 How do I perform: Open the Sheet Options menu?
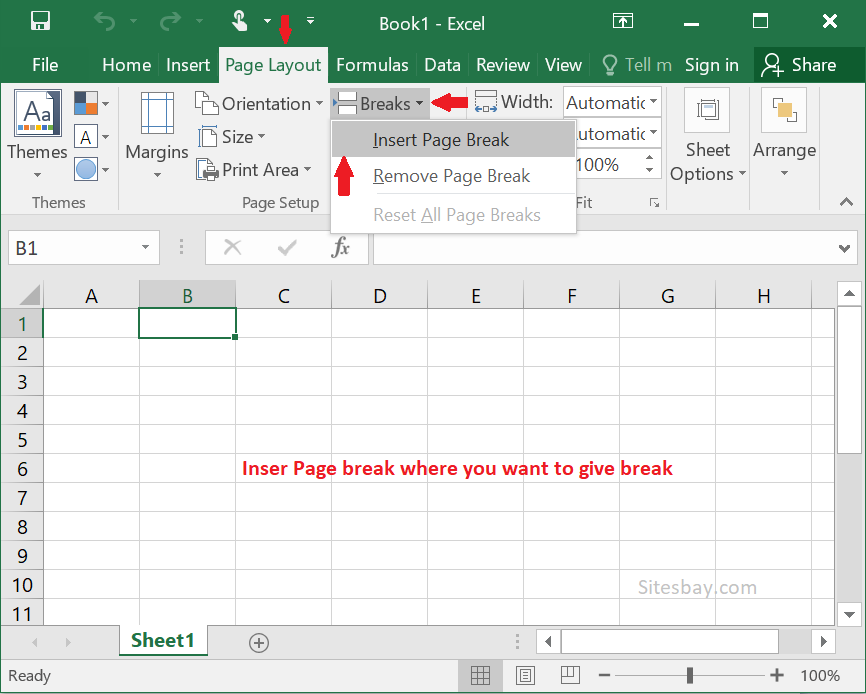[707, 135]
